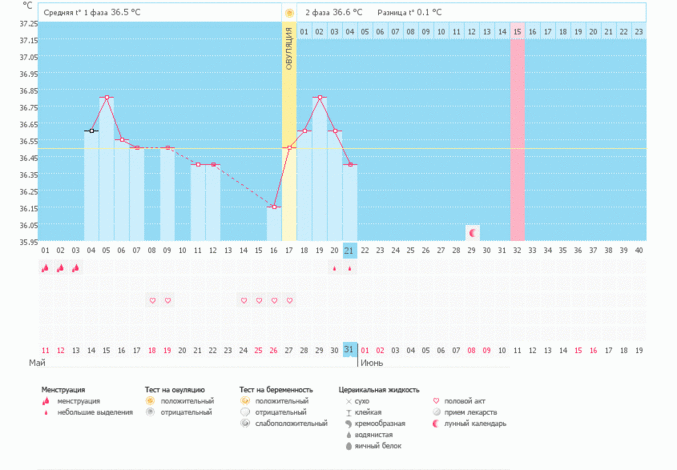Click the sun icon in the header bar
The height and width of the screenshot is (470, 677).
289,13
